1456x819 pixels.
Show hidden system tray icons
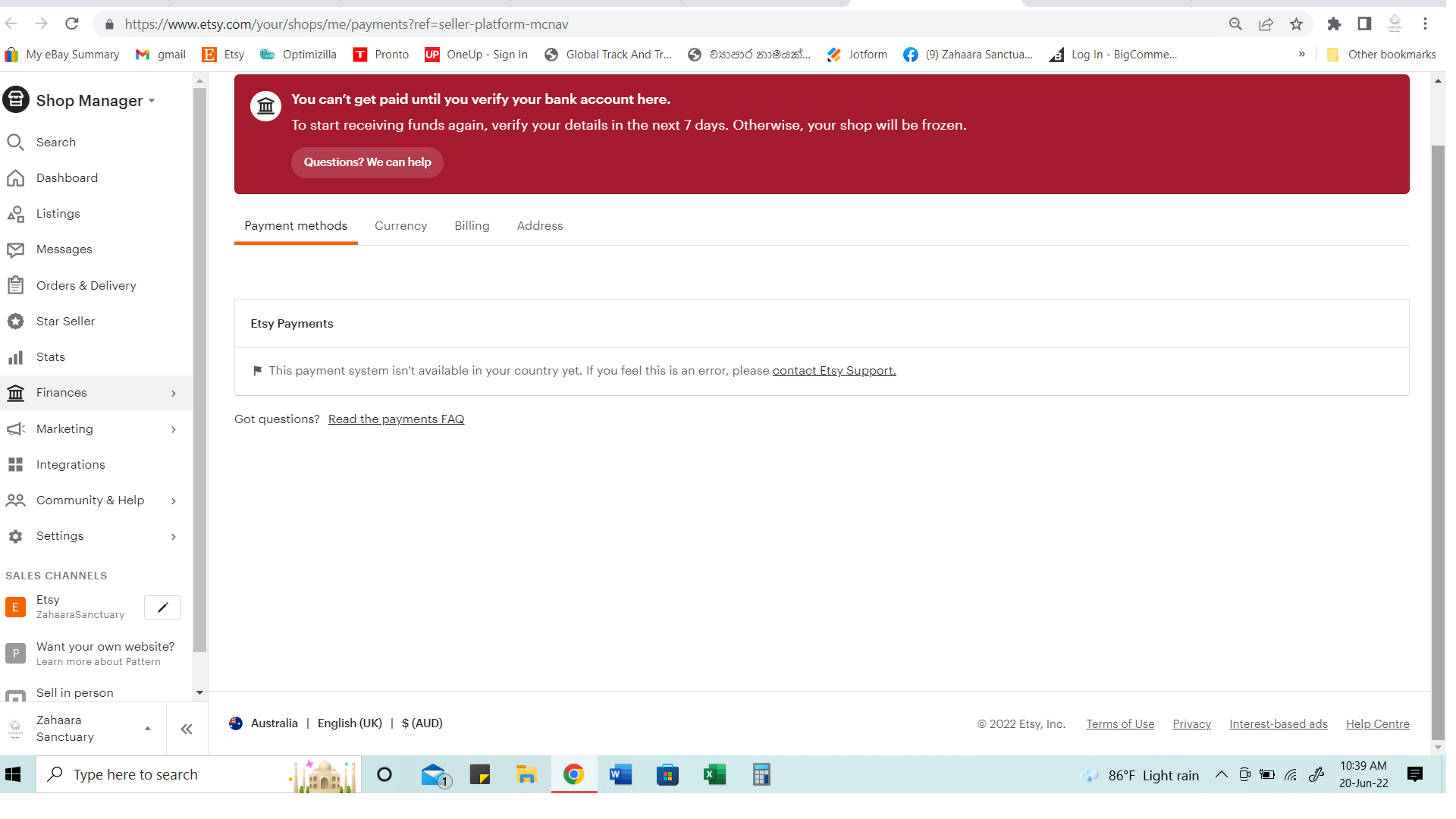[x=1221, y=774]
